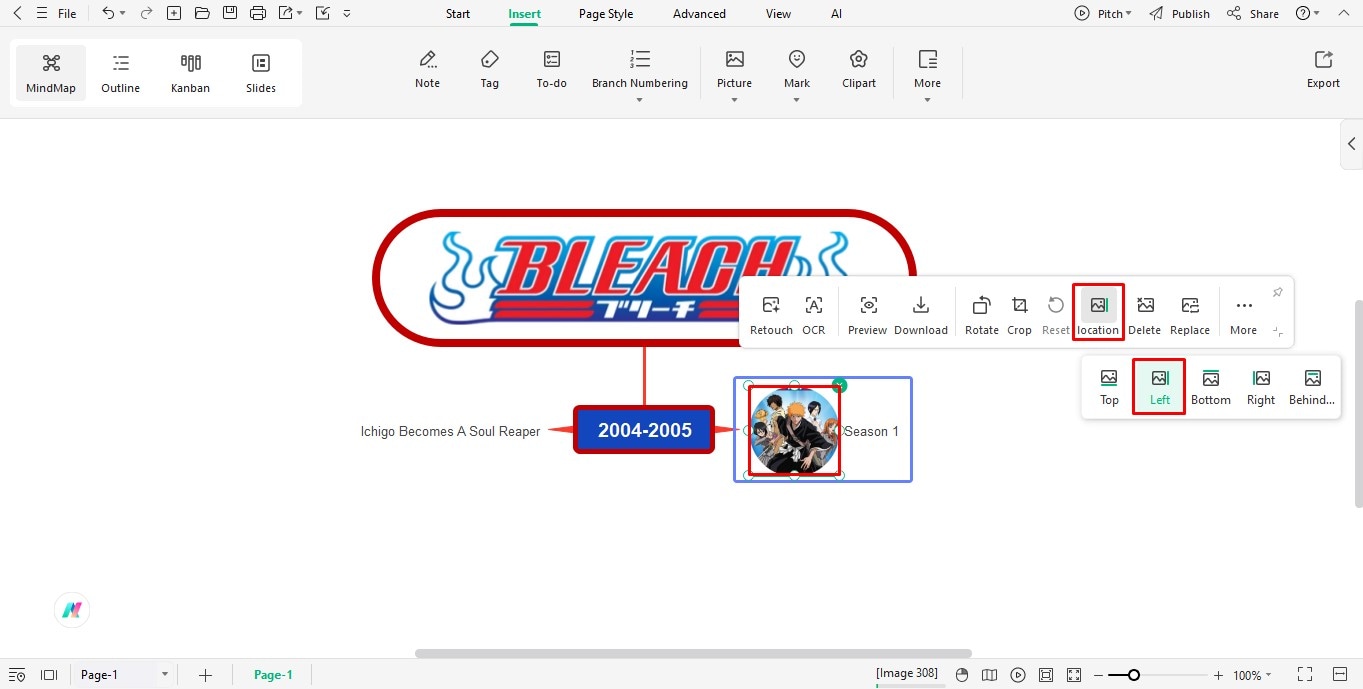Start presentation with the play icon in status bar
This screenshot has width=1363, height=689.
[x=1018, y=675]
